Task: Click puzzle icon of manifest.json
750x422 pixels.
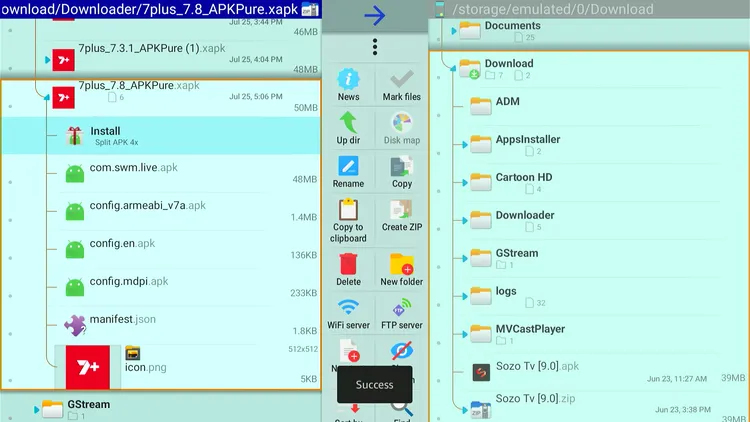Action: 75,325
